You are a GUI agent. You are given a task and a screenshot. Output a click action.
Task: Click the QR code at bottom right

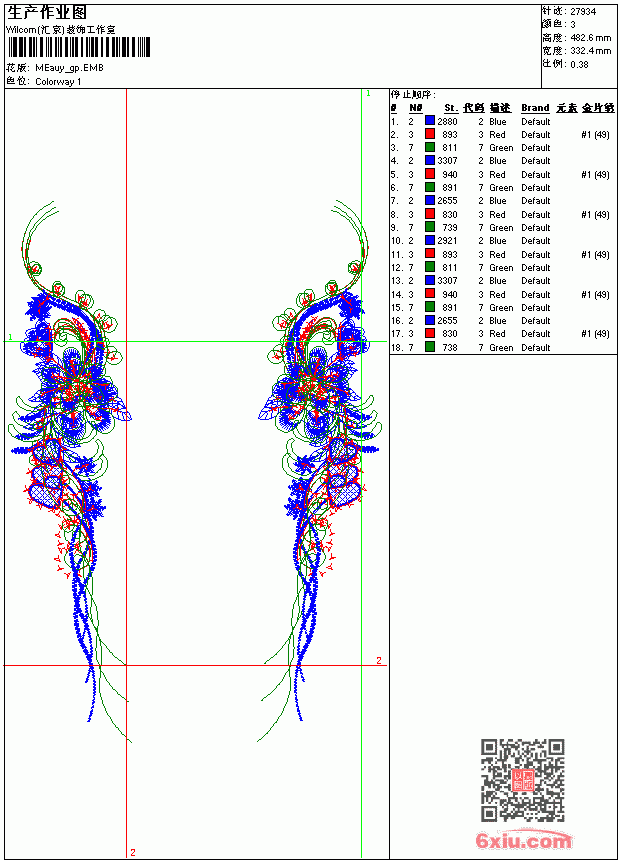tap(522, 780)
